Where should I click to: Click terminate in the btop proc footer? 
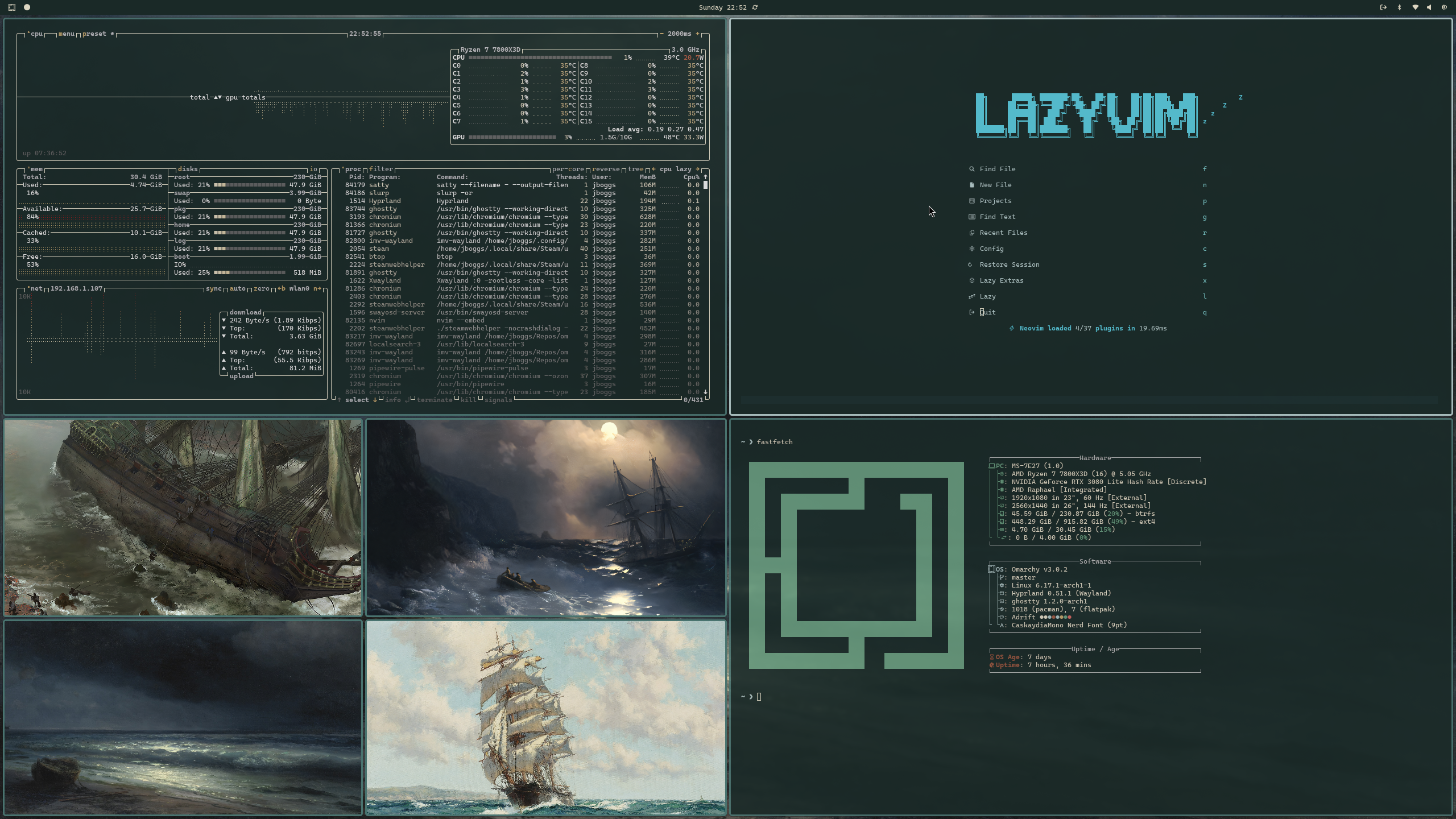tap(435, 400)
